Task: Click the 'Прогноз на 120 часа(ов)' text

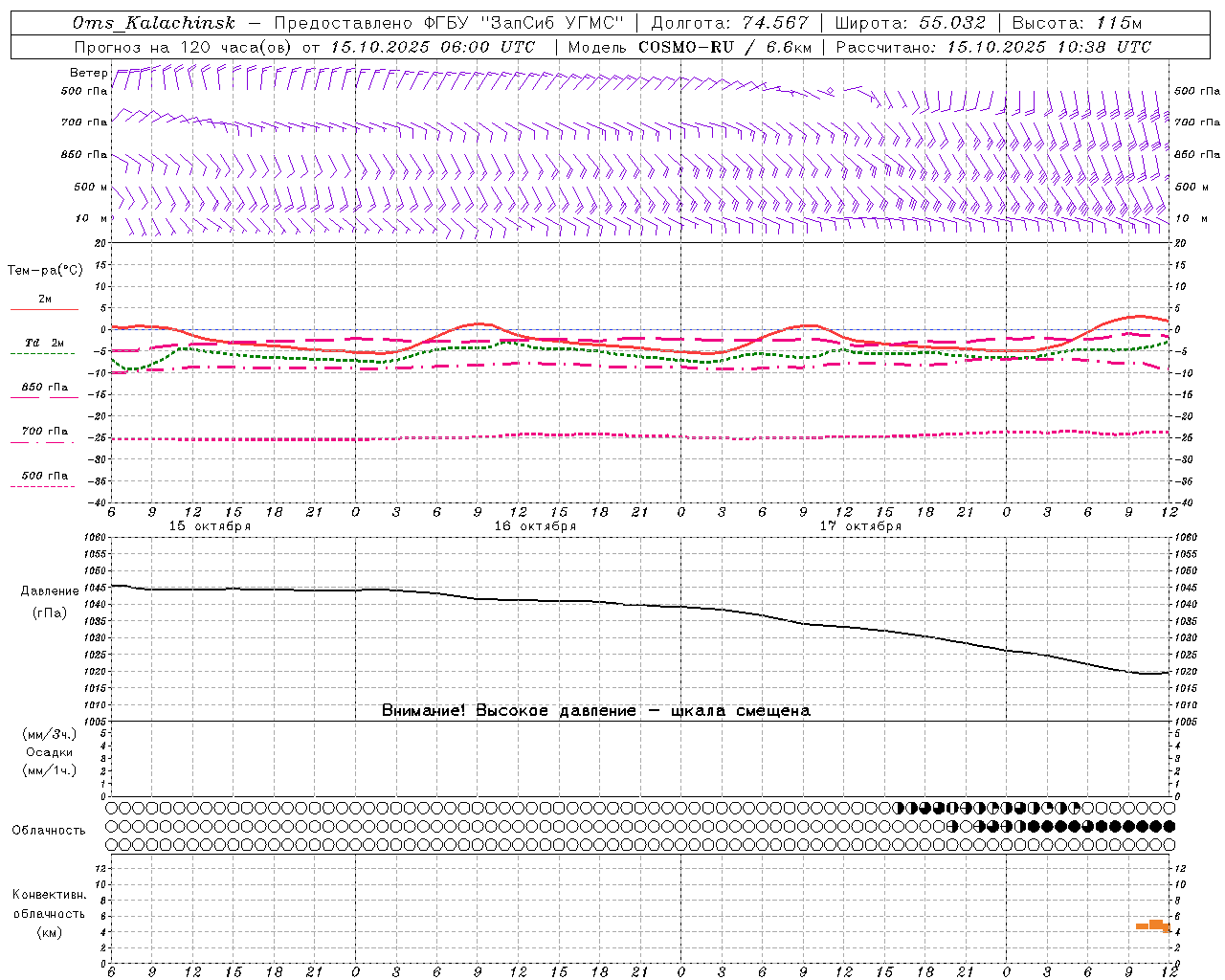Action: (184, 47)
